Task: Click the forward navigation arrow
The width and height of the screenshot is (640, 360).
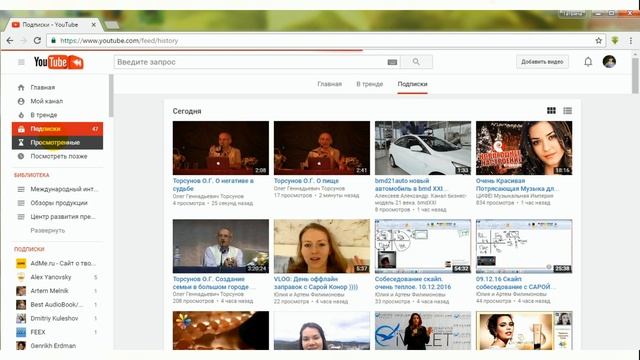Action: [24, 40]
